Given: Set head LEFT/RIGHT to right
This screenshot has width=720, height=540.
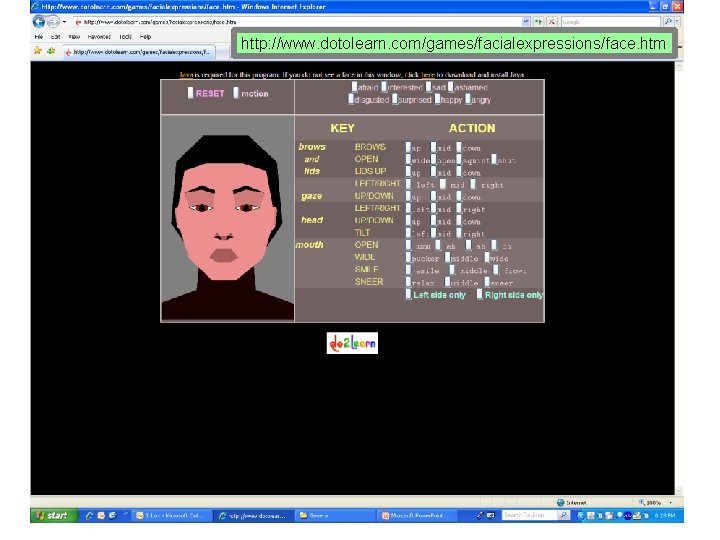Looking at the screenshot, I should coord(459,208).
